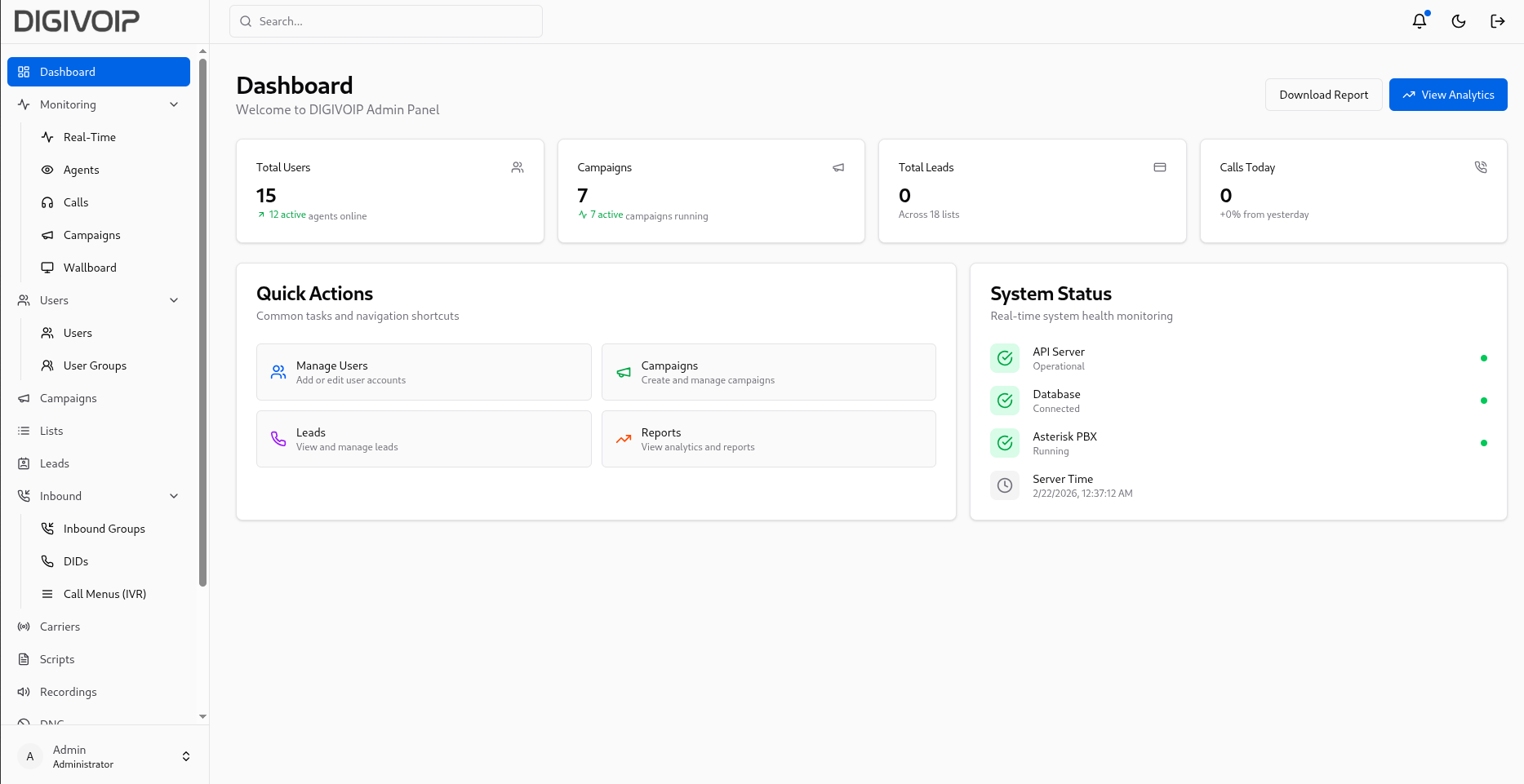
Task: Click the server time "2/22/2026, 12:37:12 AM"
Action: pyautogui.click(x=1082, y=494)
